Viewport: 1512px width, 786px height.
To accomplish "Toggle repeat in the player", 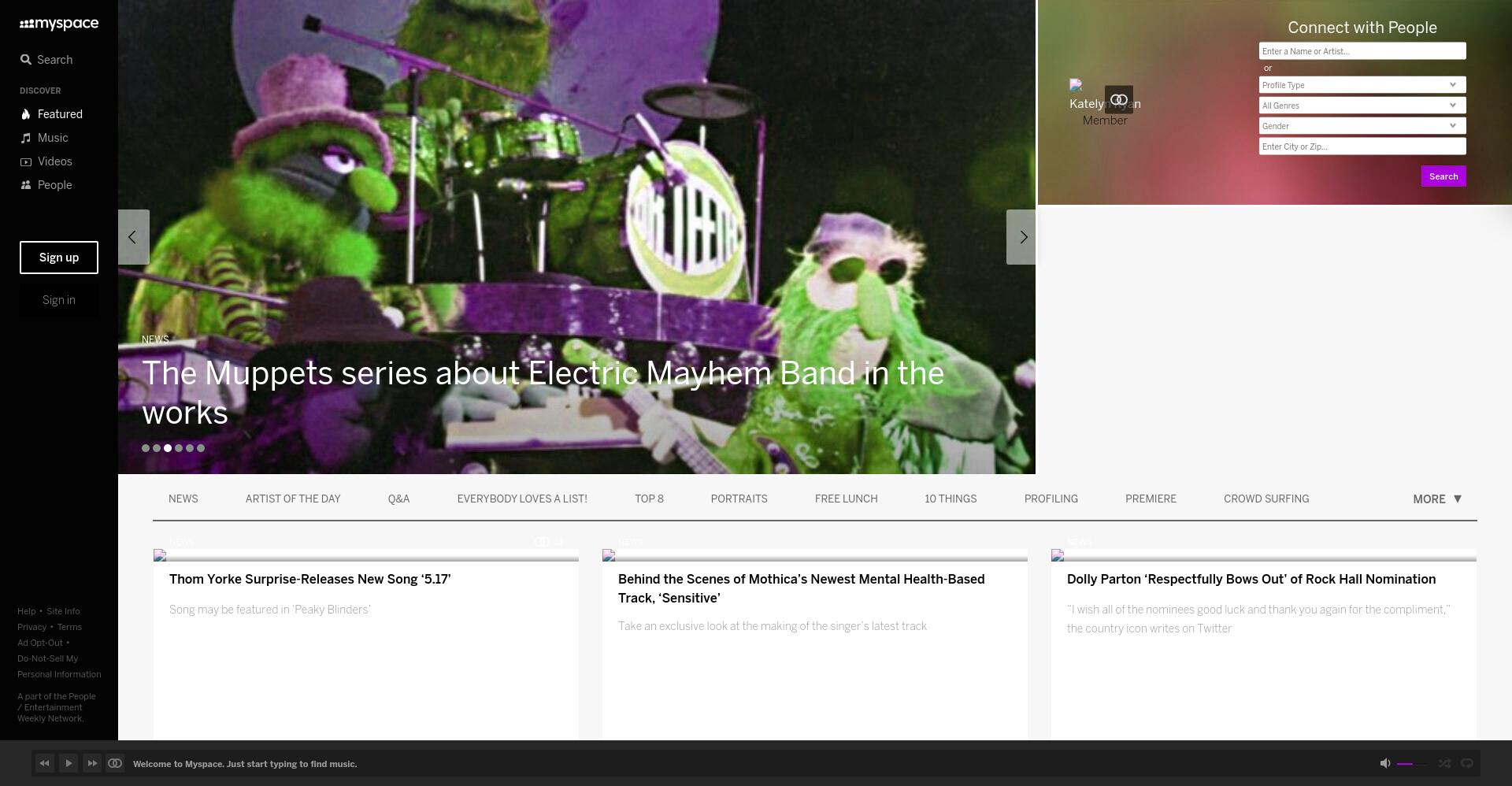I will [x=1467, y=763].
